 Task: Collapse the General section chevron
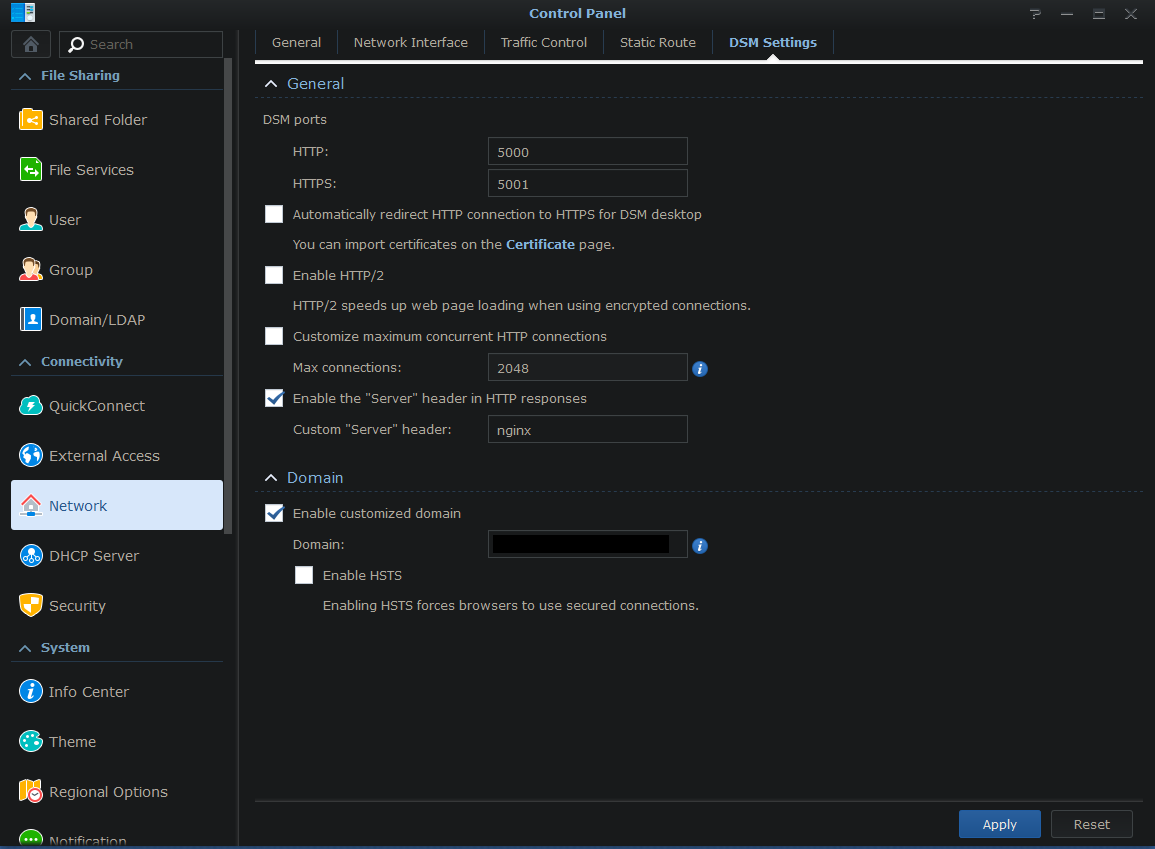pyautogui.click(x=270, y=84)
